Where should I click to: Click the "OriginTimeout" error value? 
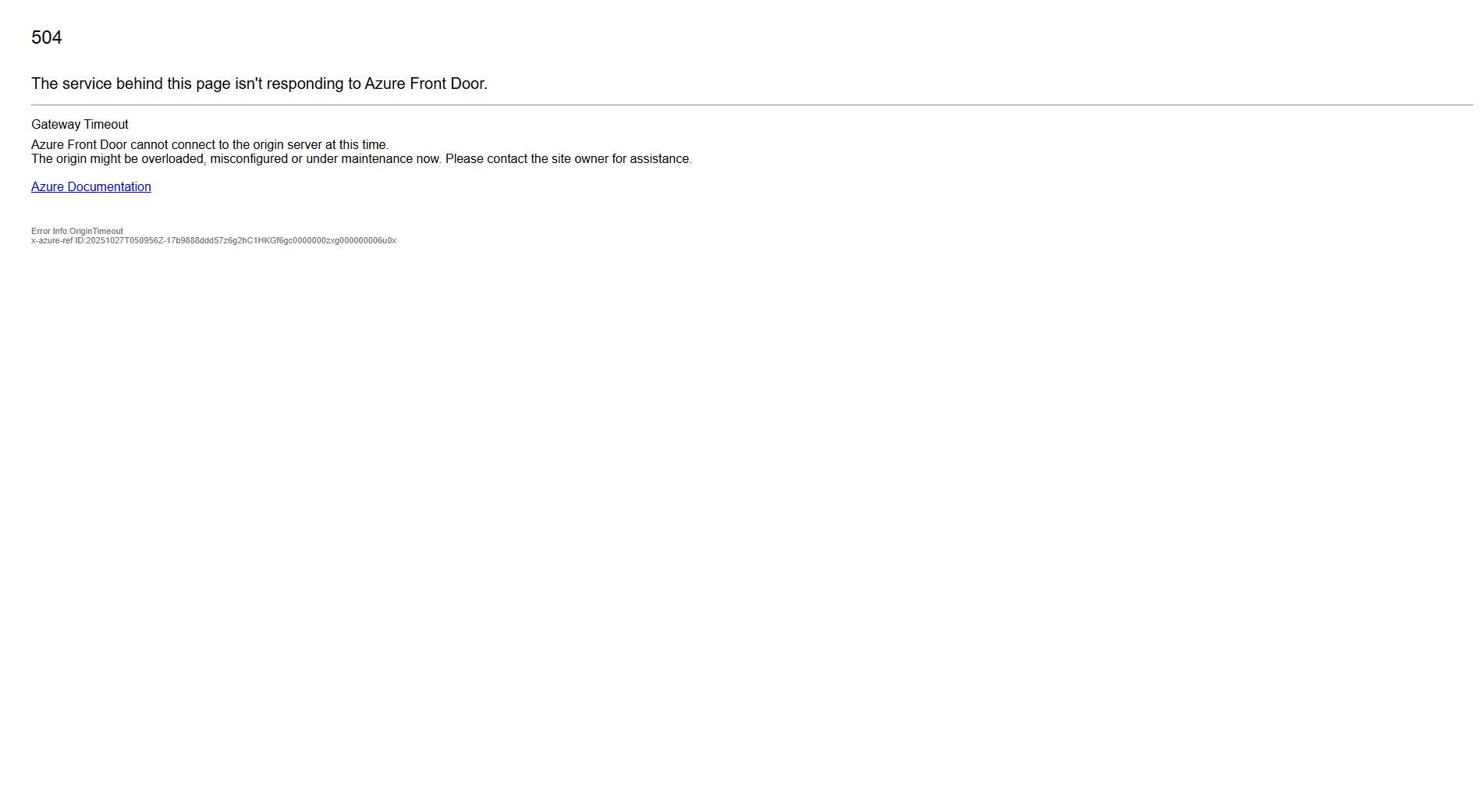point(97,232)
